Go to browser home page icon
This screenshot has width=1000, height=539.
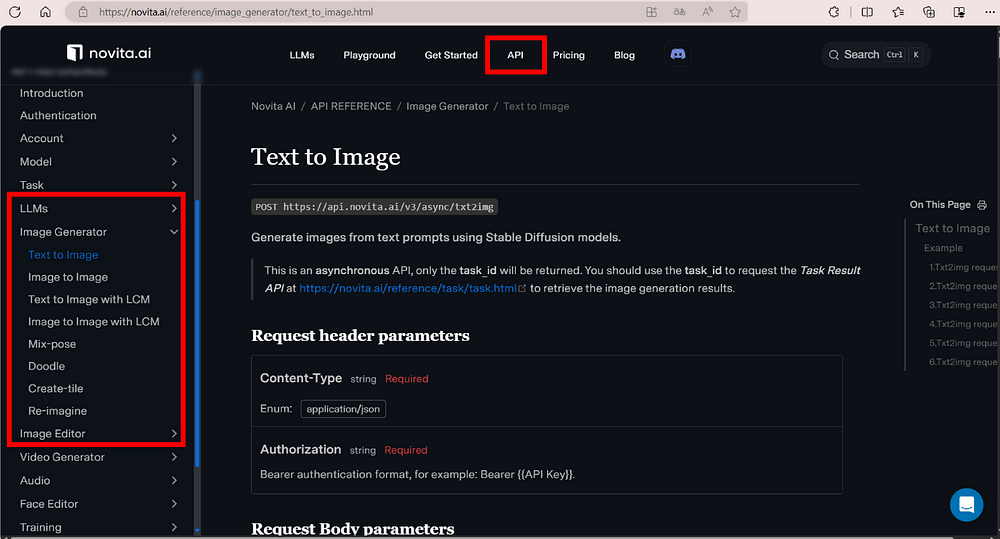tap(45, 12)
